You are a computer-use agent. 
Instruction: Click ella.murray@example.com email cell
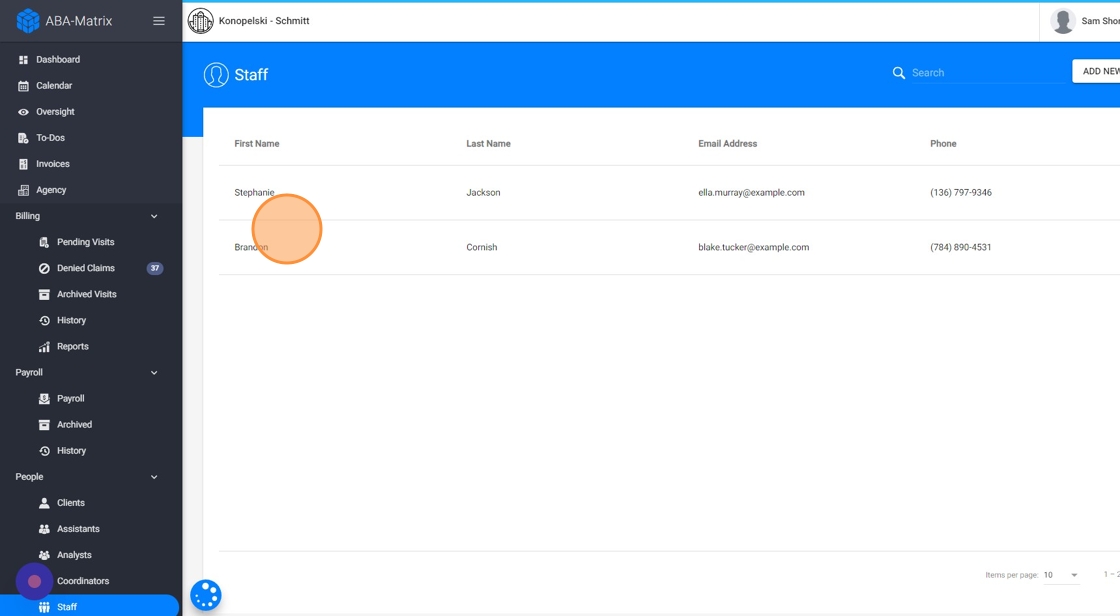pos(751,193)
